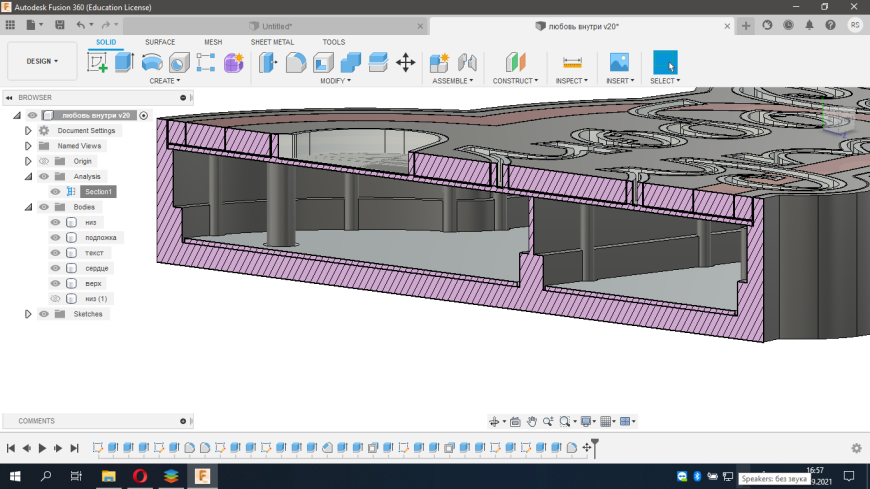Viewport: 870px width, 489px height.
Task: Switch to the Untitled* document tab
Action: pyautogui.click(x=277, y=26)
